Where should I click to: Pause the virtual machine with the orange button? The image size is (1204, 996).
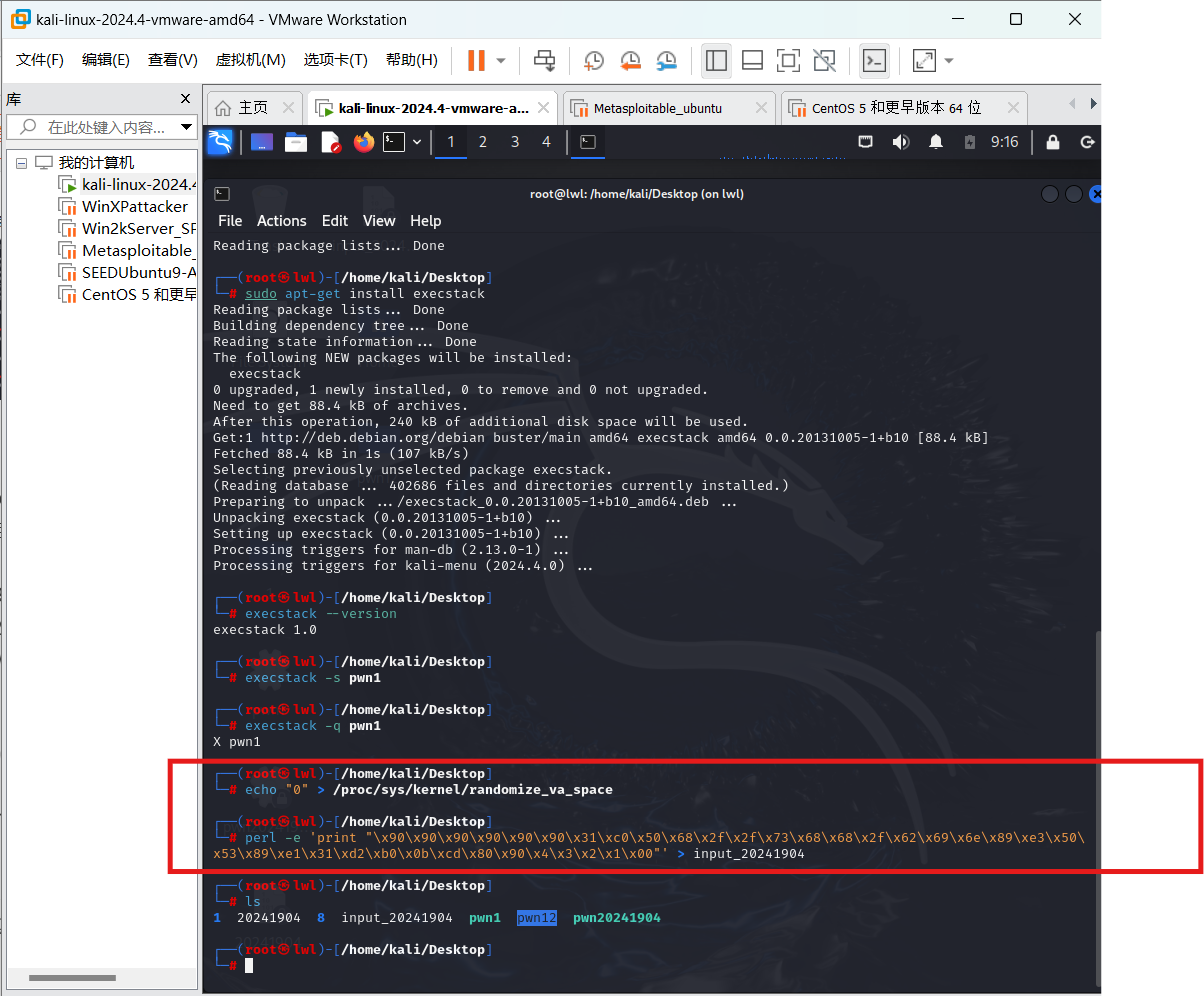coord(476,60)
